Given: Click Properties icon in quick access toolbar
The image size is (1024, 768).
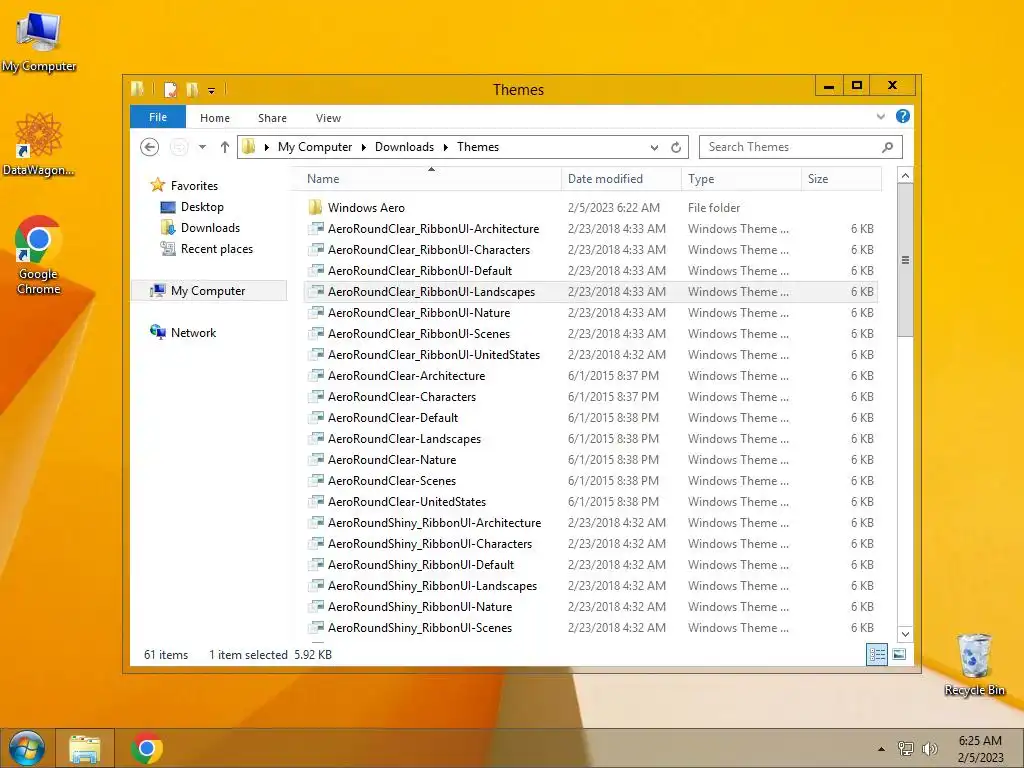Looking at the screenshot, I should [170, 89].
